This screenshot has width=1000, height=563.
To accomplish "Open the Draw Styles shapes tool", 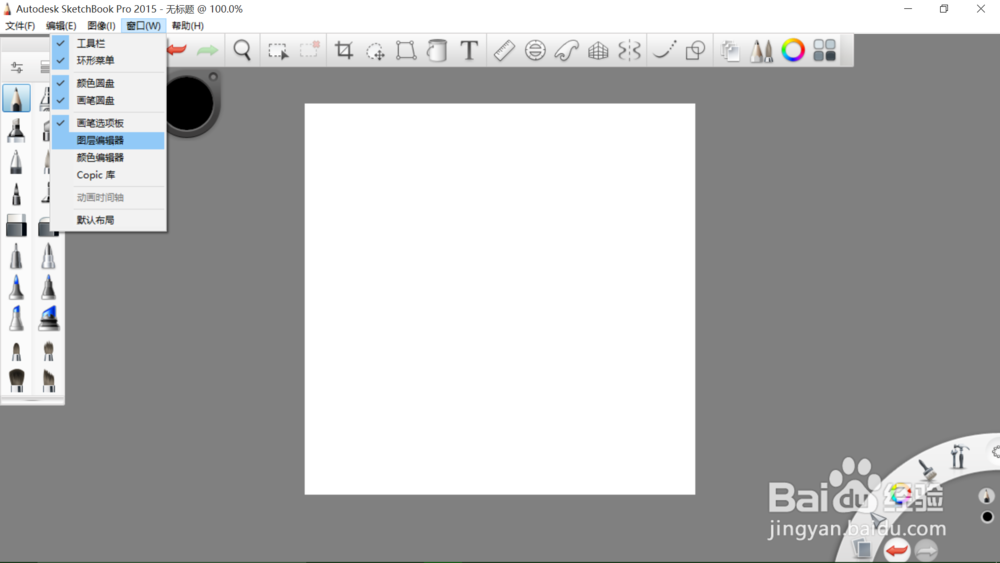I will pyautogui.click(x=695, y=50).
